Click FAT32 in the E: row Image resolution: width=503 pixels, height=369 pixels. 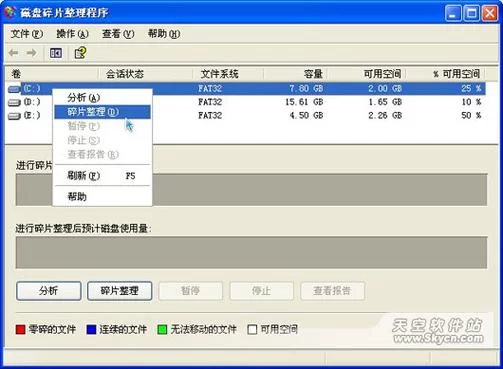point(210,116)
